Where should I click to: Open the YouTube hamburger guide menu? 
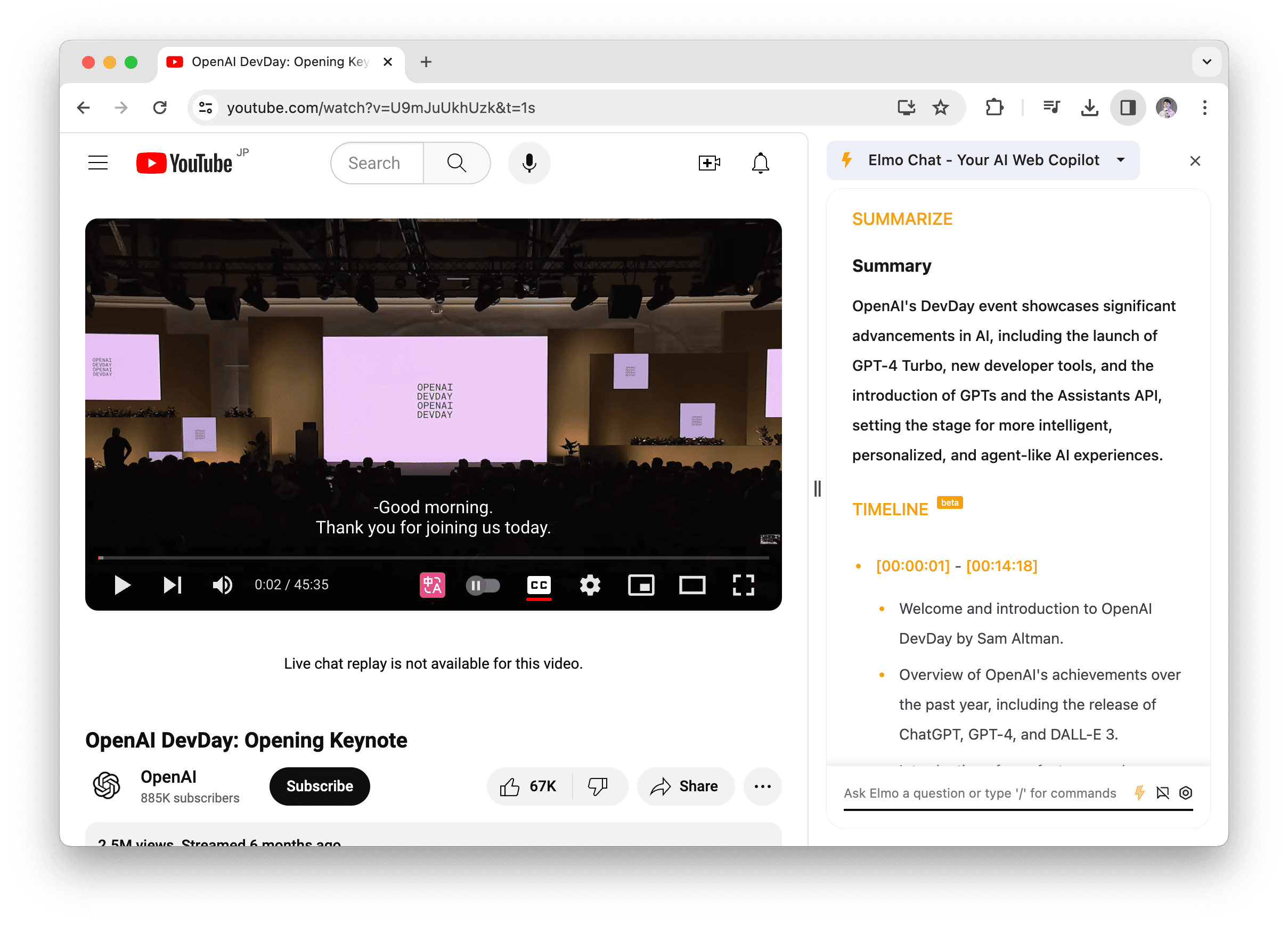click(x=97, y=163)
